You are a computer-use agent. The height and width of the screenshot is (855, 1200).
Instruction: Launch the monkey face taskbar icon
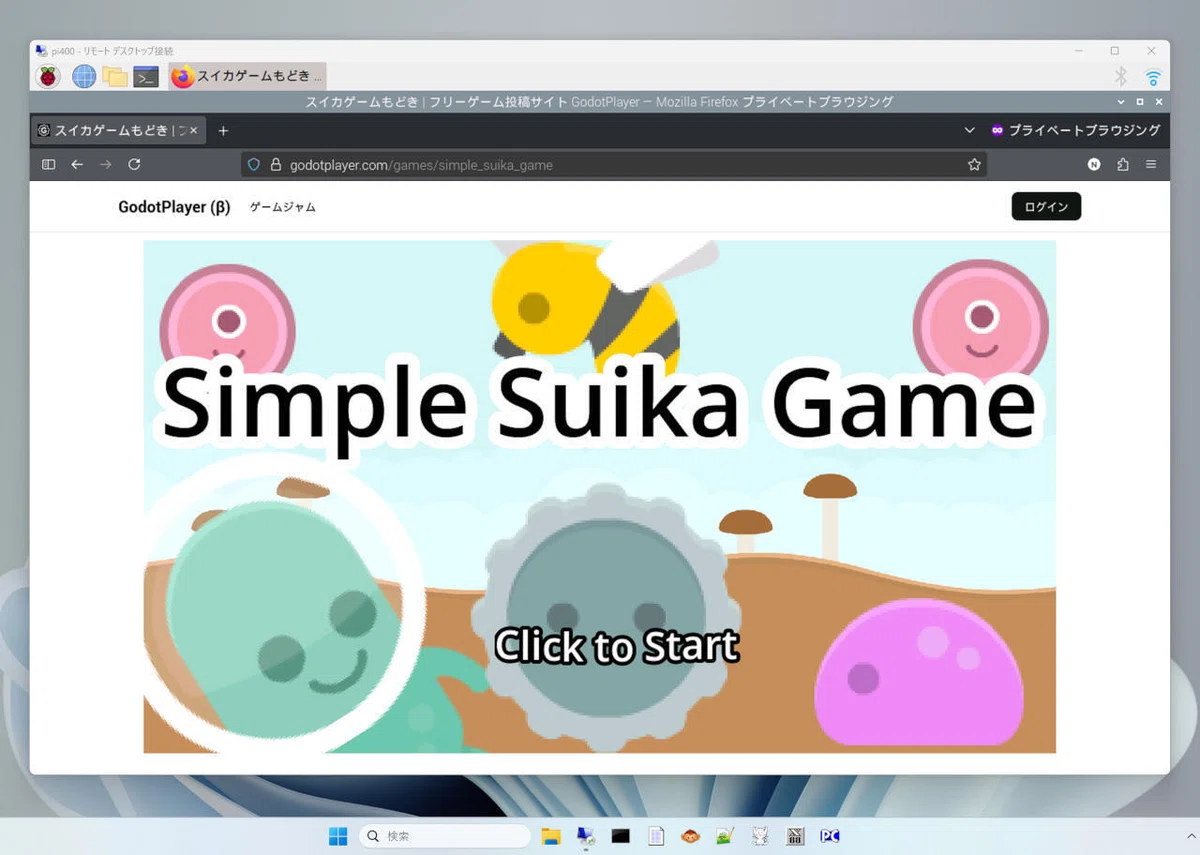tap(690, 836)
